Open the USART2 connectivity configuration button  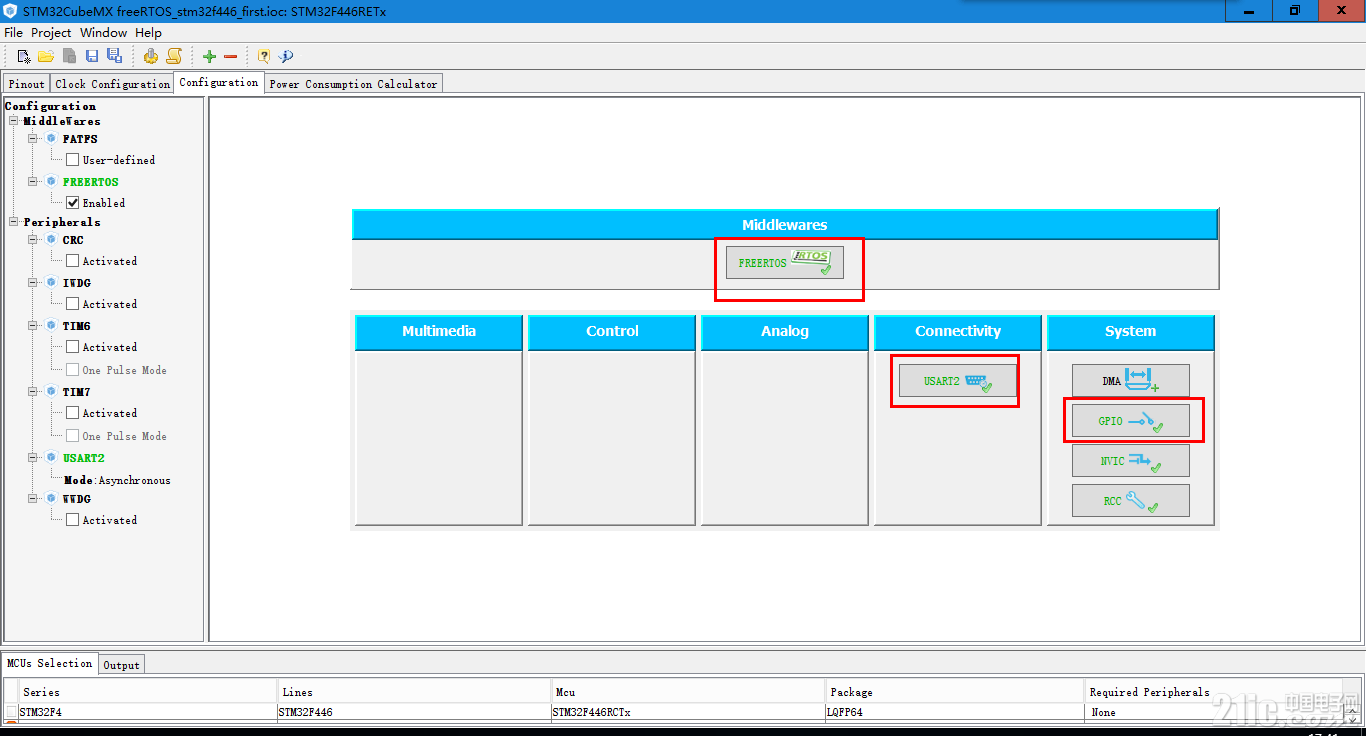click(x=958, y=381)
